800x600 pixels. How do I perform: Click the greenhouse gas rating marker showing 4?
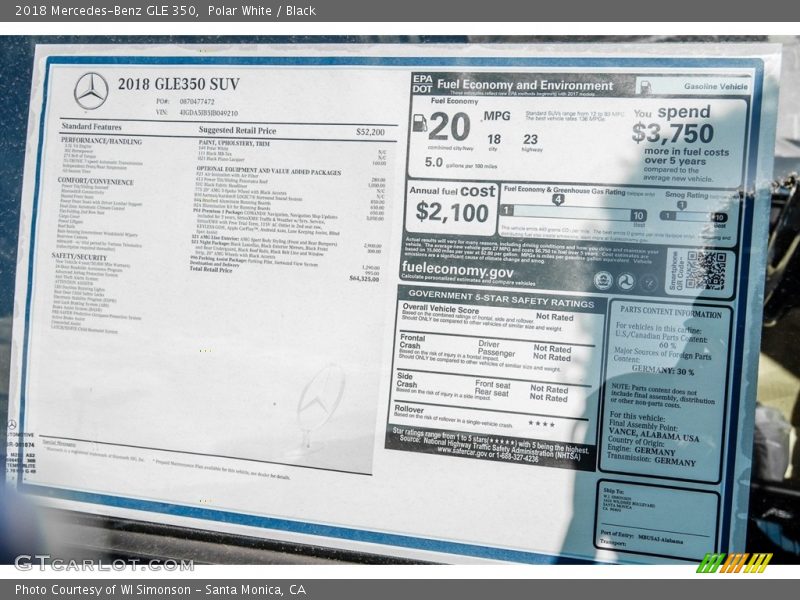click(558, 199)
